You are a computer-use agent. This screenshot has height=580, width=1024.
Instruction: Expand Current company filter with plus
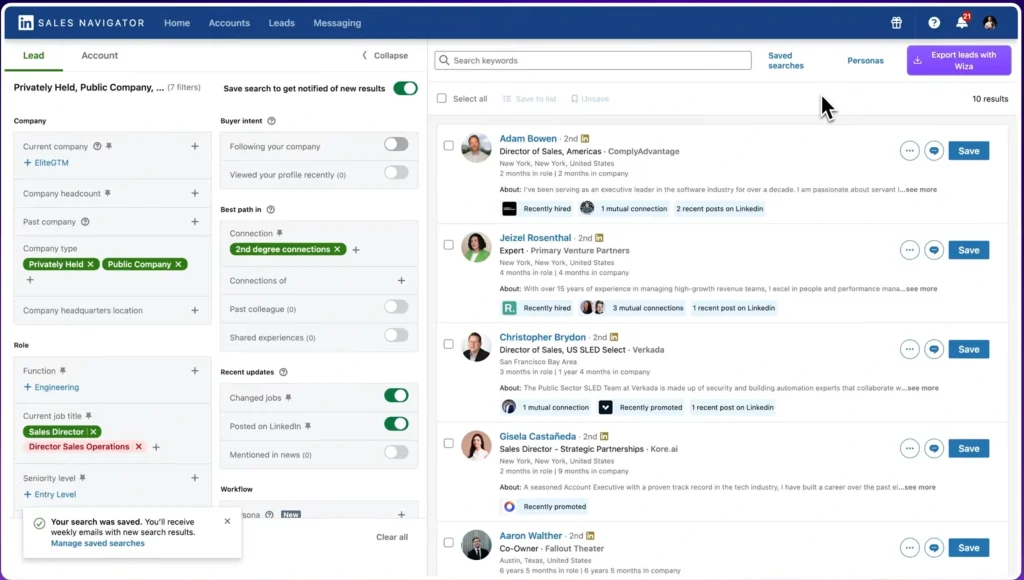[195, 146]
